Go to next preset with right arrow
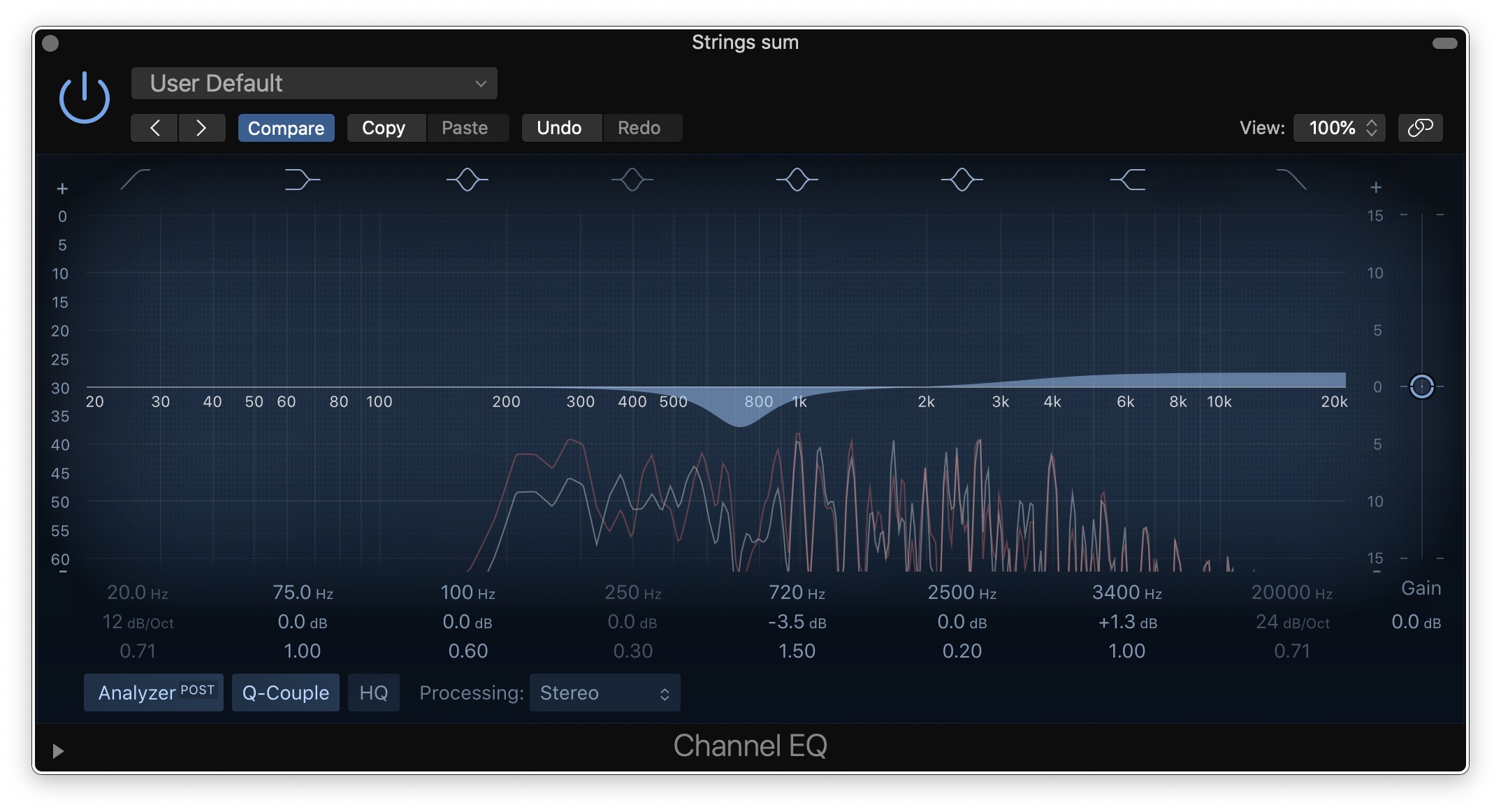The image size is (1501, 812). point(201,128)
